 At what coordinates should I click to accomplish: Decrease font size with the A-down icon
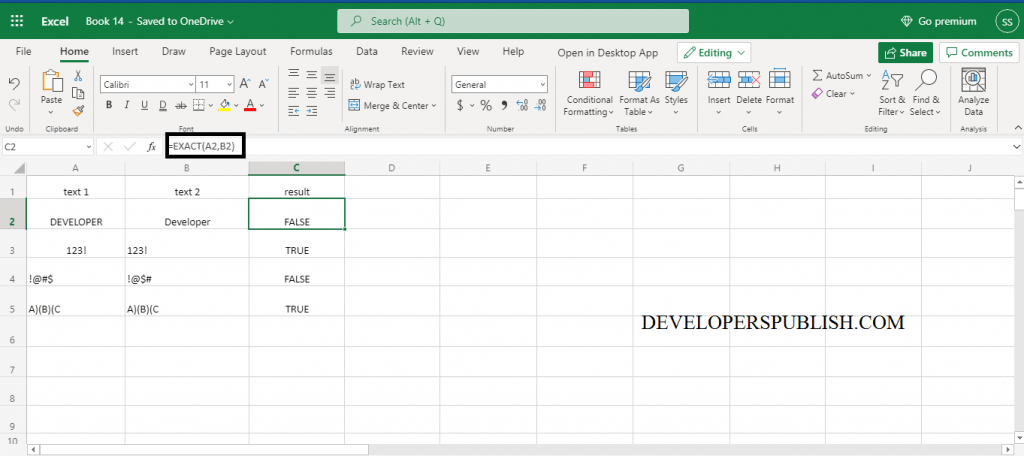coord(263,84)
